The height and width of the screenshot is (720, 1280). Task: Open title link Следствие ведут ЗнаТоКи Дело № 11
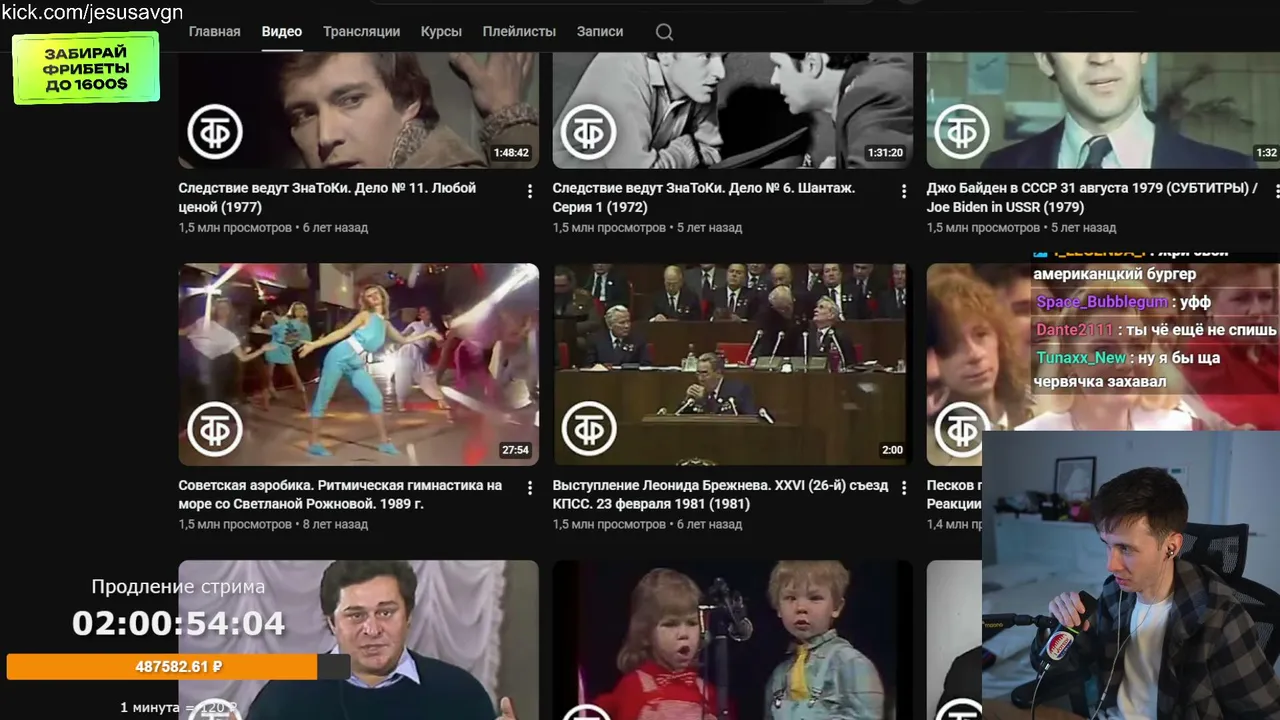[327, 198]
